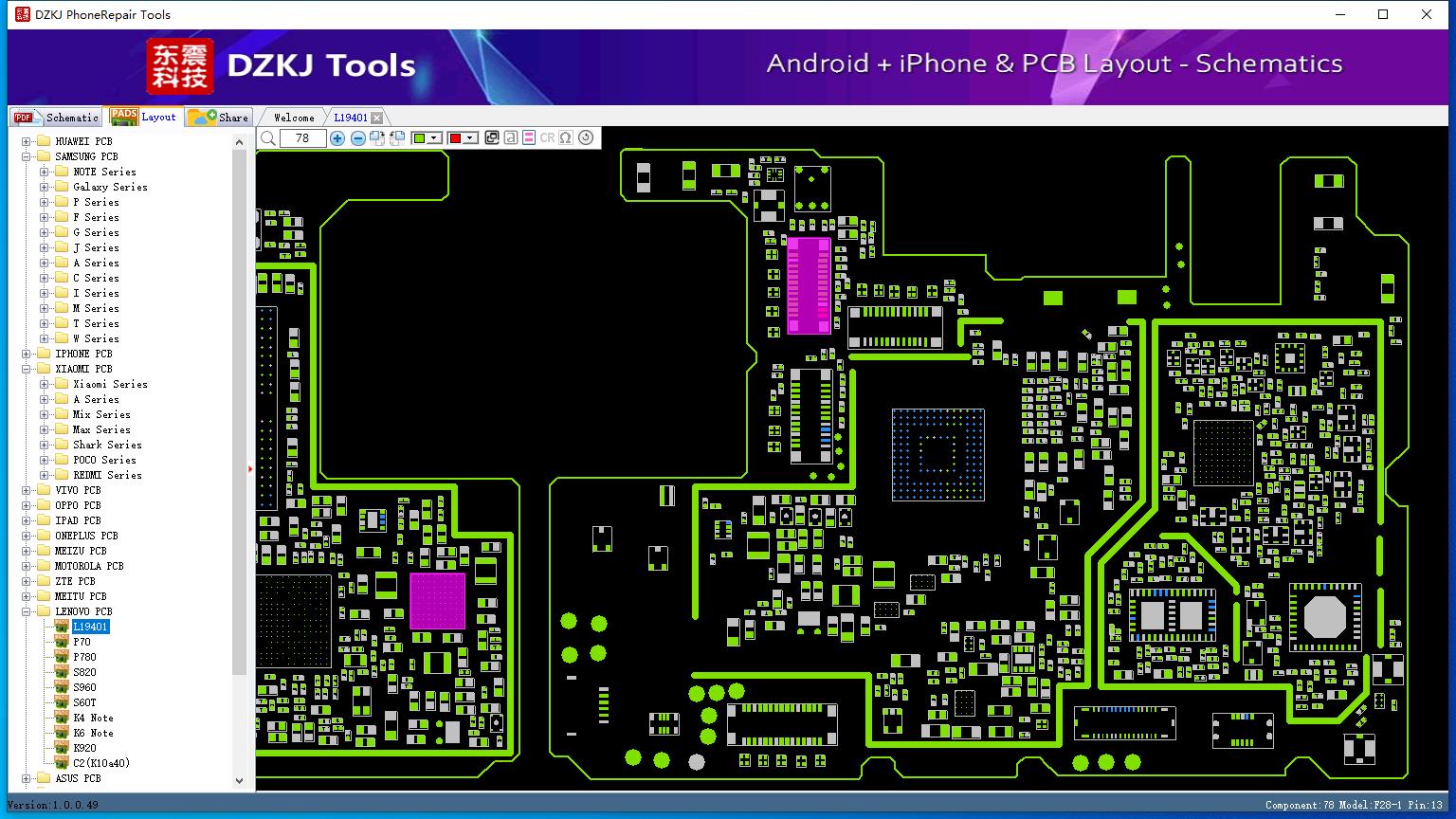Open the Share tab
The image size is (1456, 819).
[x=218, y=117]
